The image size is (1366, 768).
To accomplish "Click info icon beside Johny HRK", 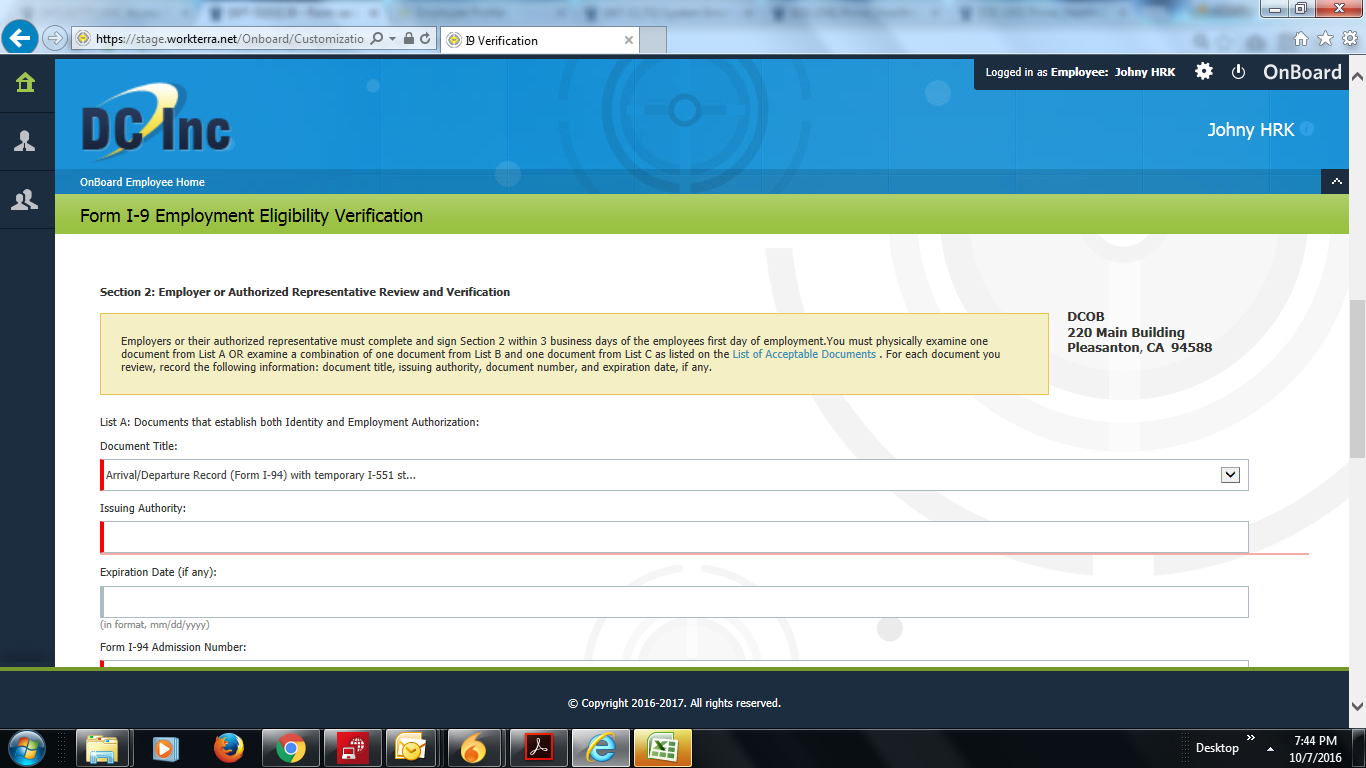I will (x=1307, y=130).
